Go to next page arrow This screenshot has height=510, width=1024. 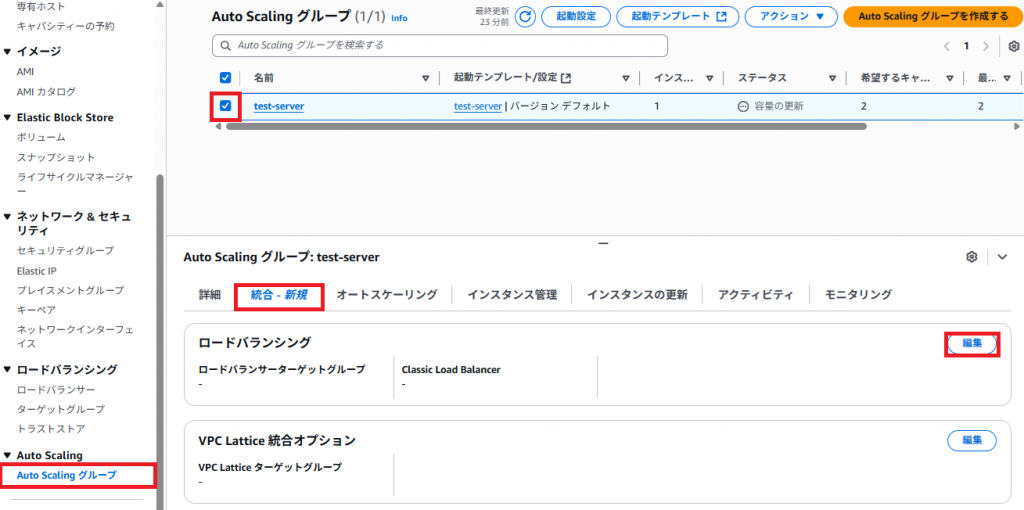(985, 46)
